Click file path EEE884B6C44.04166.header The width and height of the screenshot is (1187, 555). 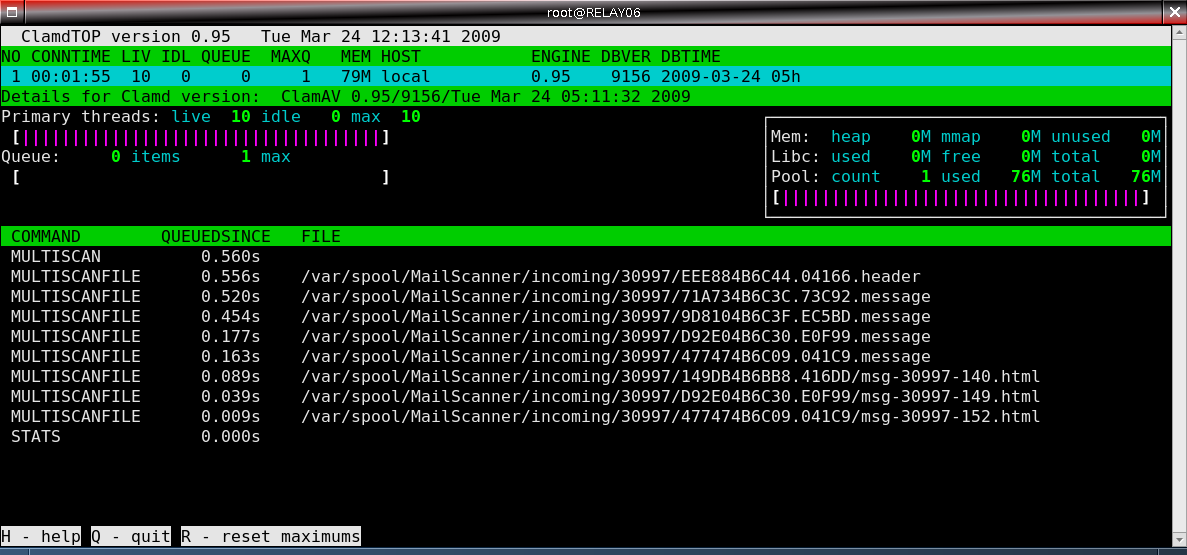coord(611,276)
